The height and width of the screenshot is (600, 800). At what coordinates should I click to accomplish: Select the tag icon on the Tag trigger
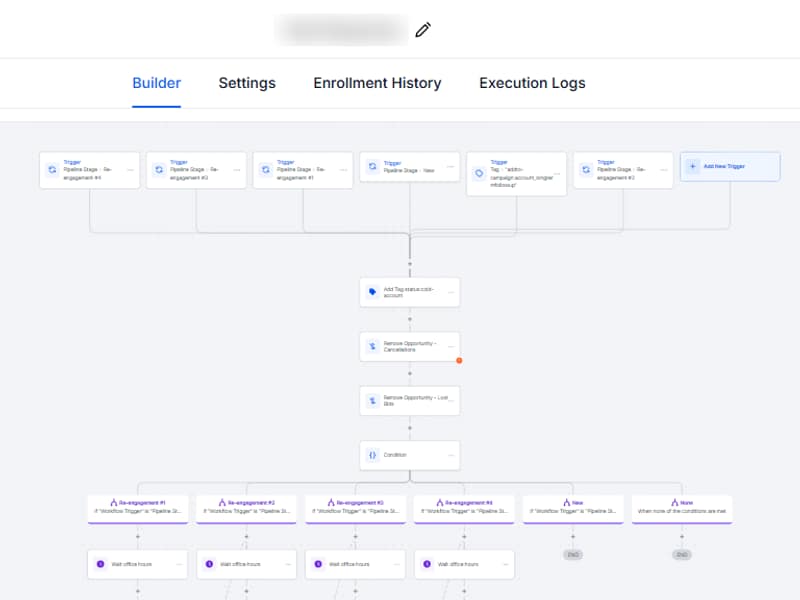coord(479,173)
